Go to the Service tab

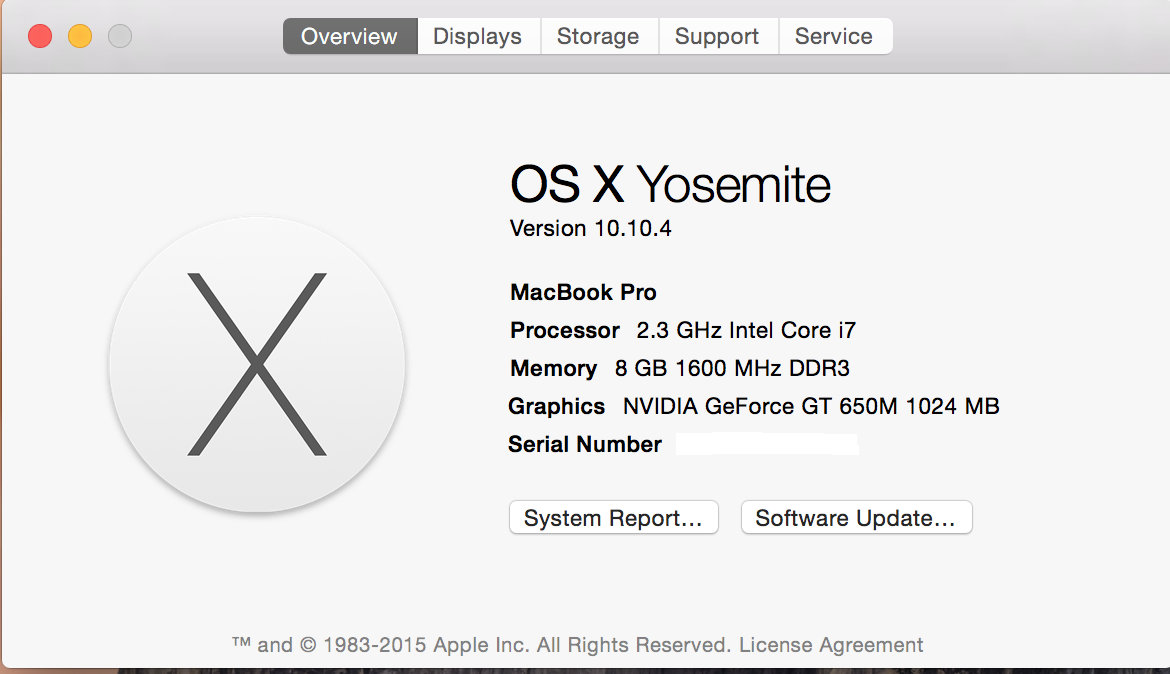coord(833,37)
